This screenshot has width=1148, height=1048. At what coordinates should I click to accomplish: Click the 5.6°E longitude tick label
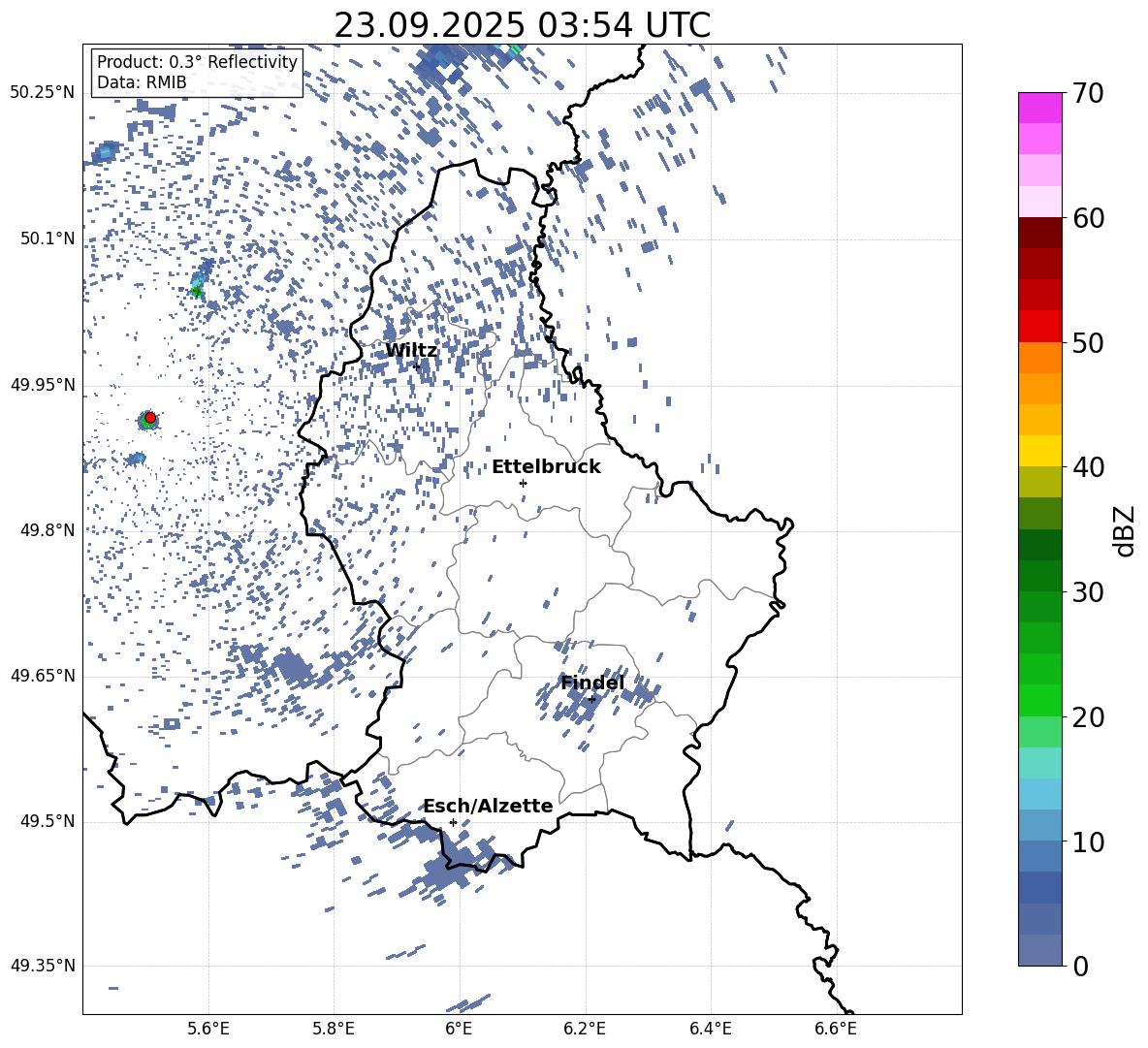pos(208,1029)
